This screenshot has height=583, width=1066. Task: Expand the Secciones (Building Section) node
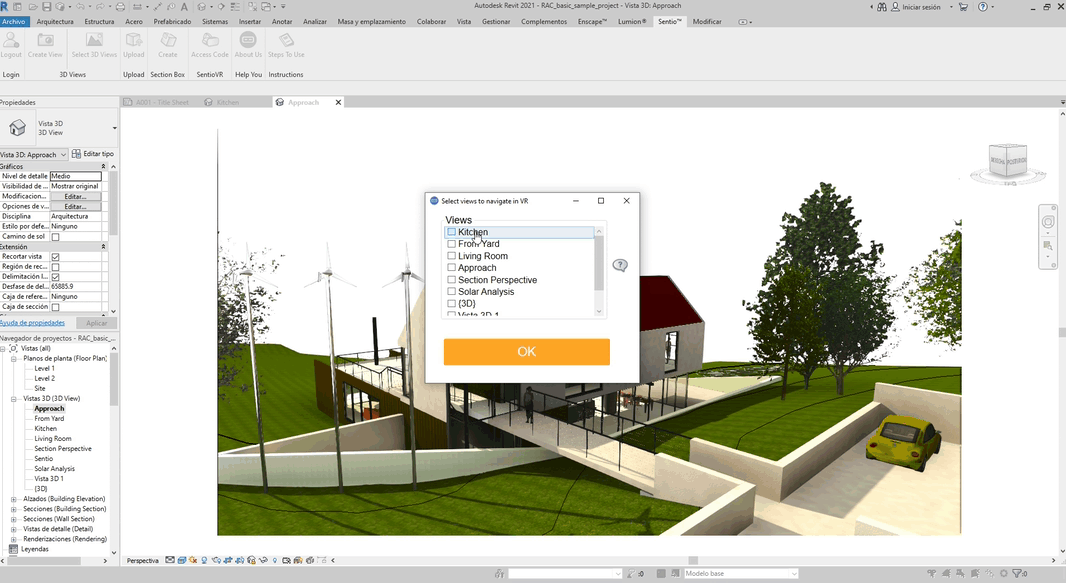pos(14,509)
